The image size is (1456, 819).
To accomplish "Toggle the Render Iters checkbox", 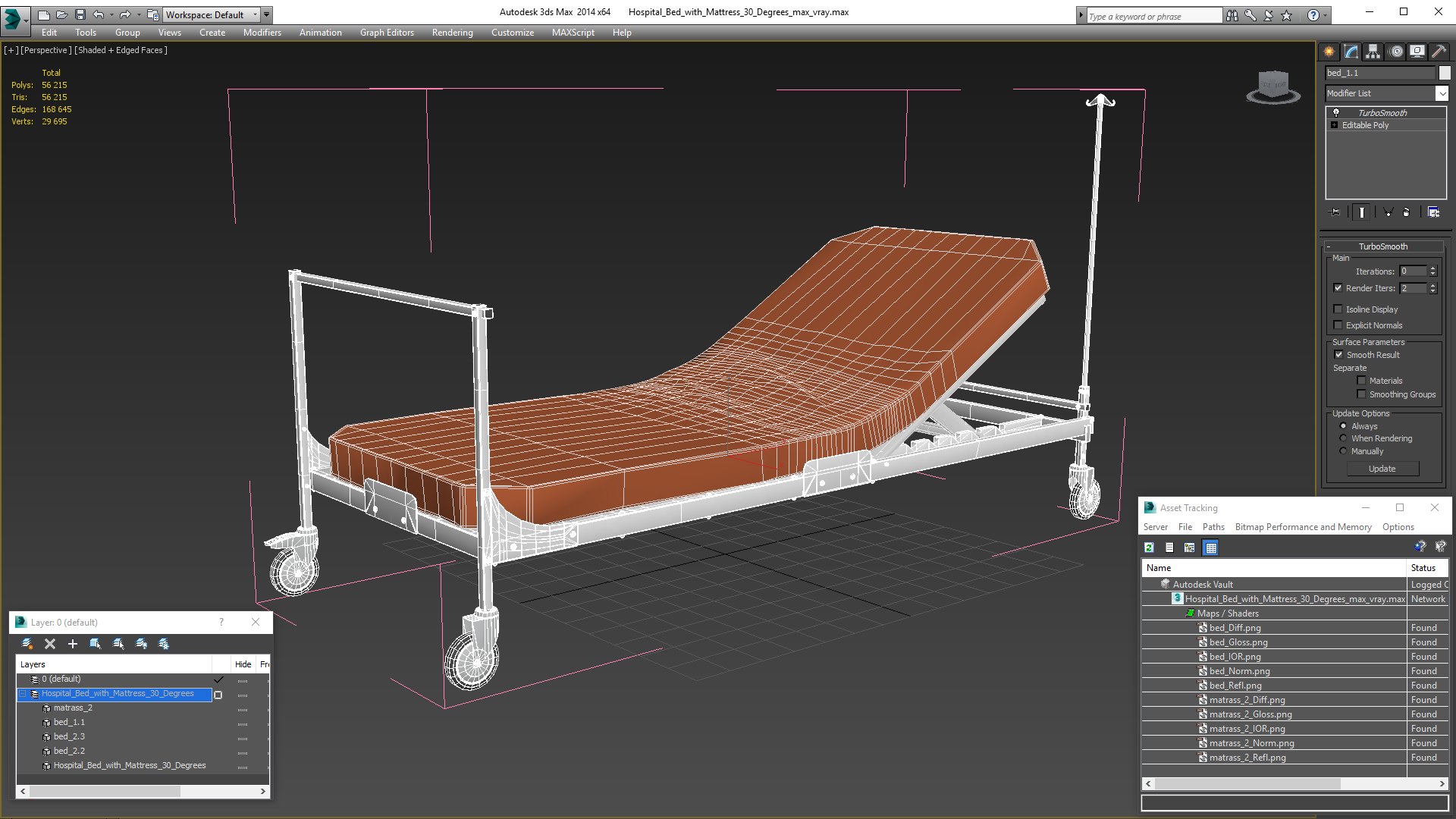I will click(1338, 288).
